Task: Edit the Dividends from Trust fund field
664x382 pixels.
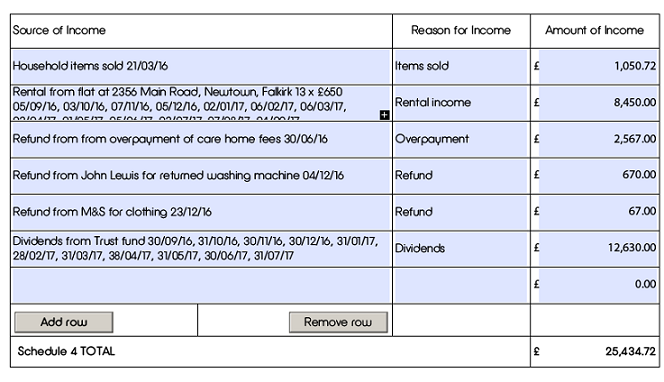Action: tap(201, 249)
